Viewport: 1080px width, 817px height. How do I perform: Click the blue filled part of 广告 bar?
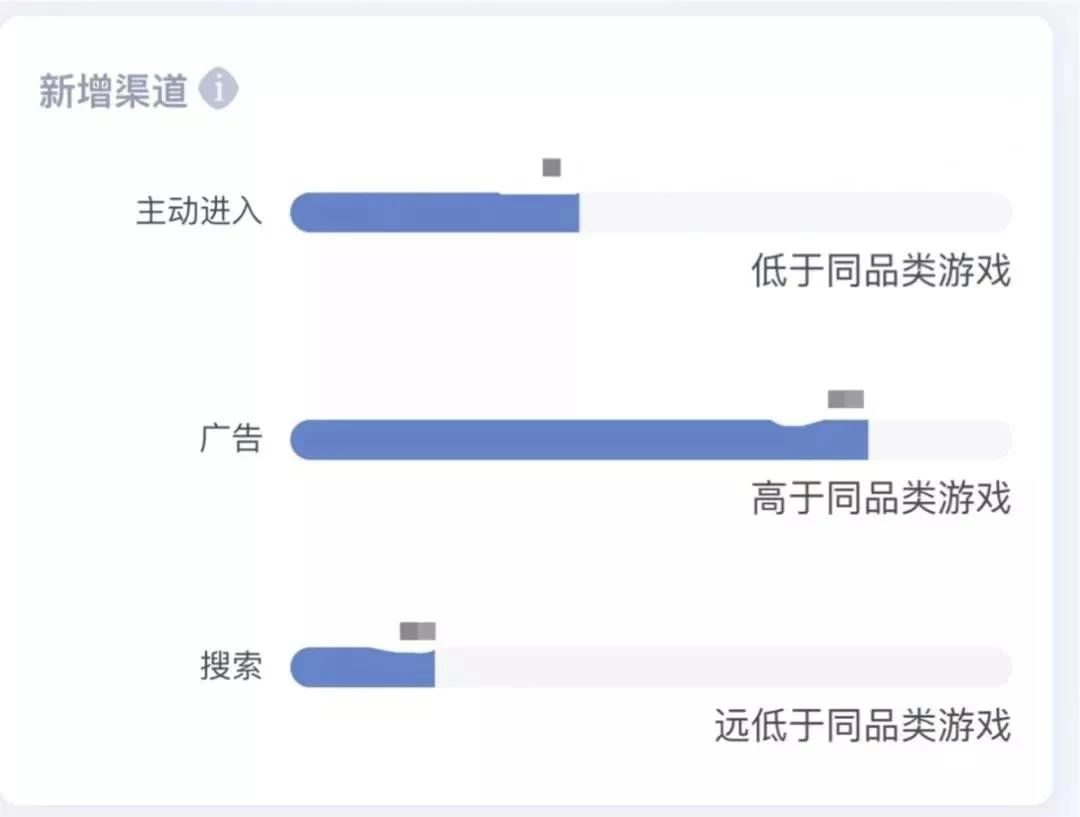579,439
